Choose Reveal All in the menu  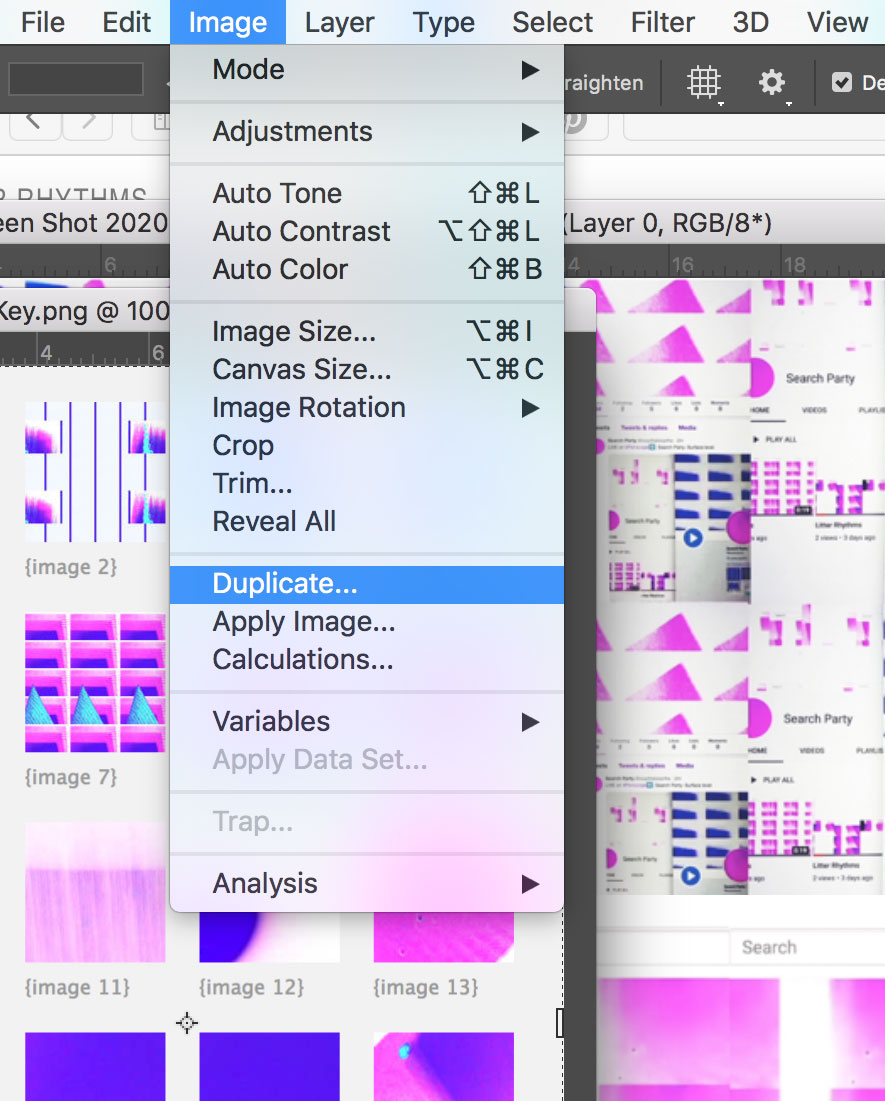[x=366, y=522]
